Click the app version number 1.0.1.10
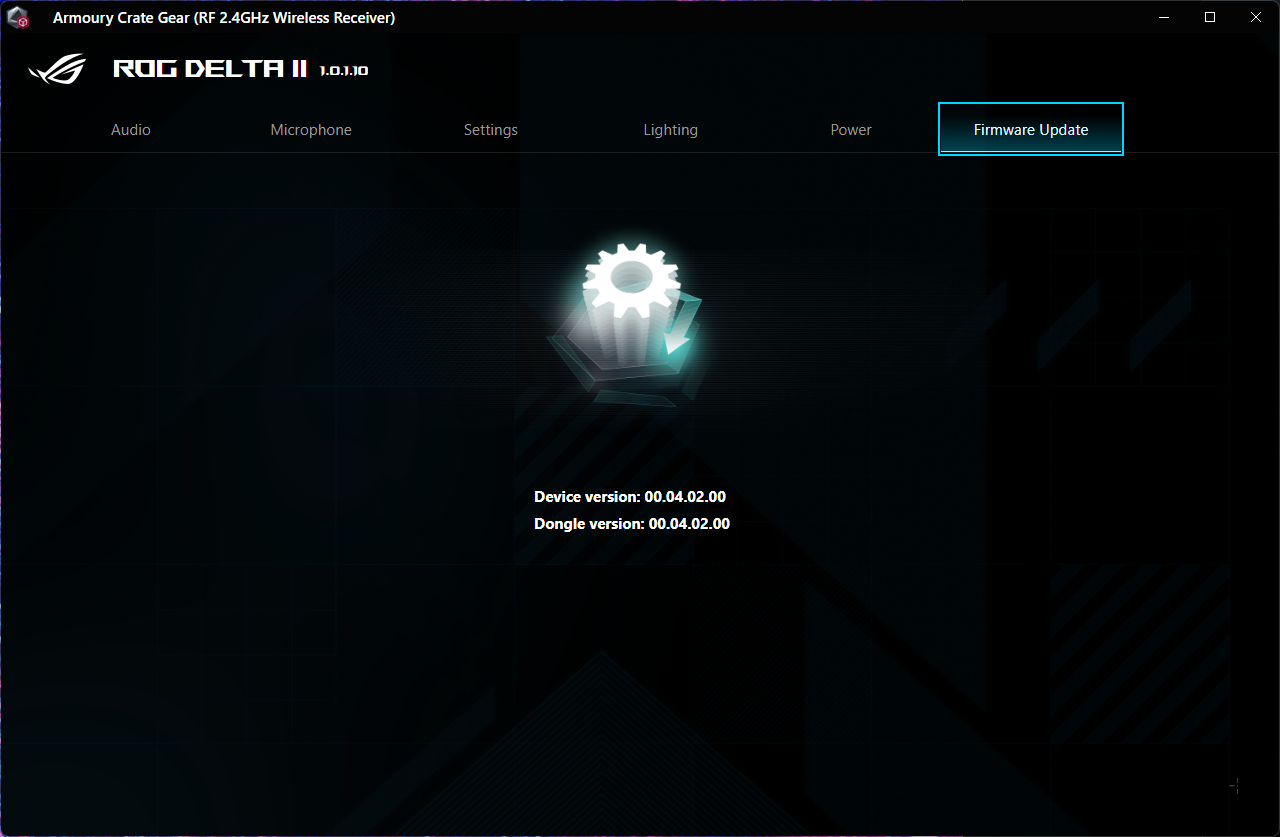Screen dimensions: 1280x837 pos(344,71)
